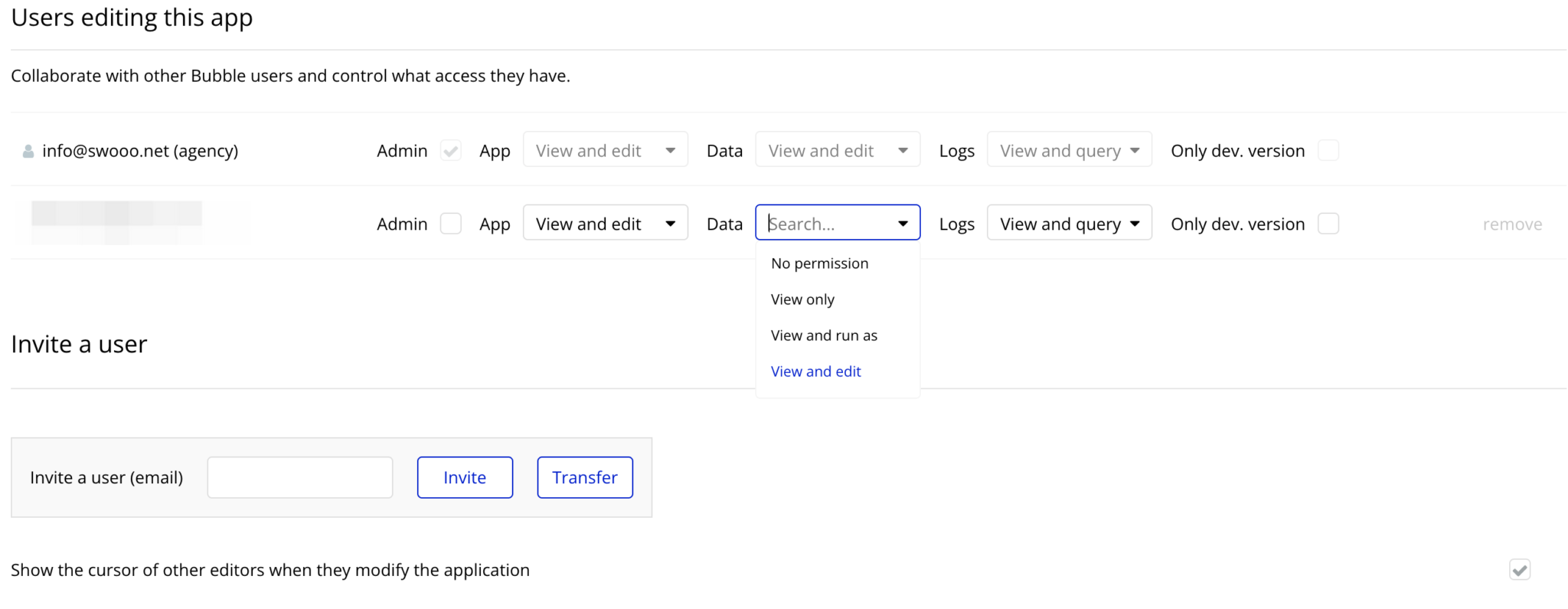Open agency user's Data permission dropdown
The image size is (1568, 609).
[x=838, y=151]
